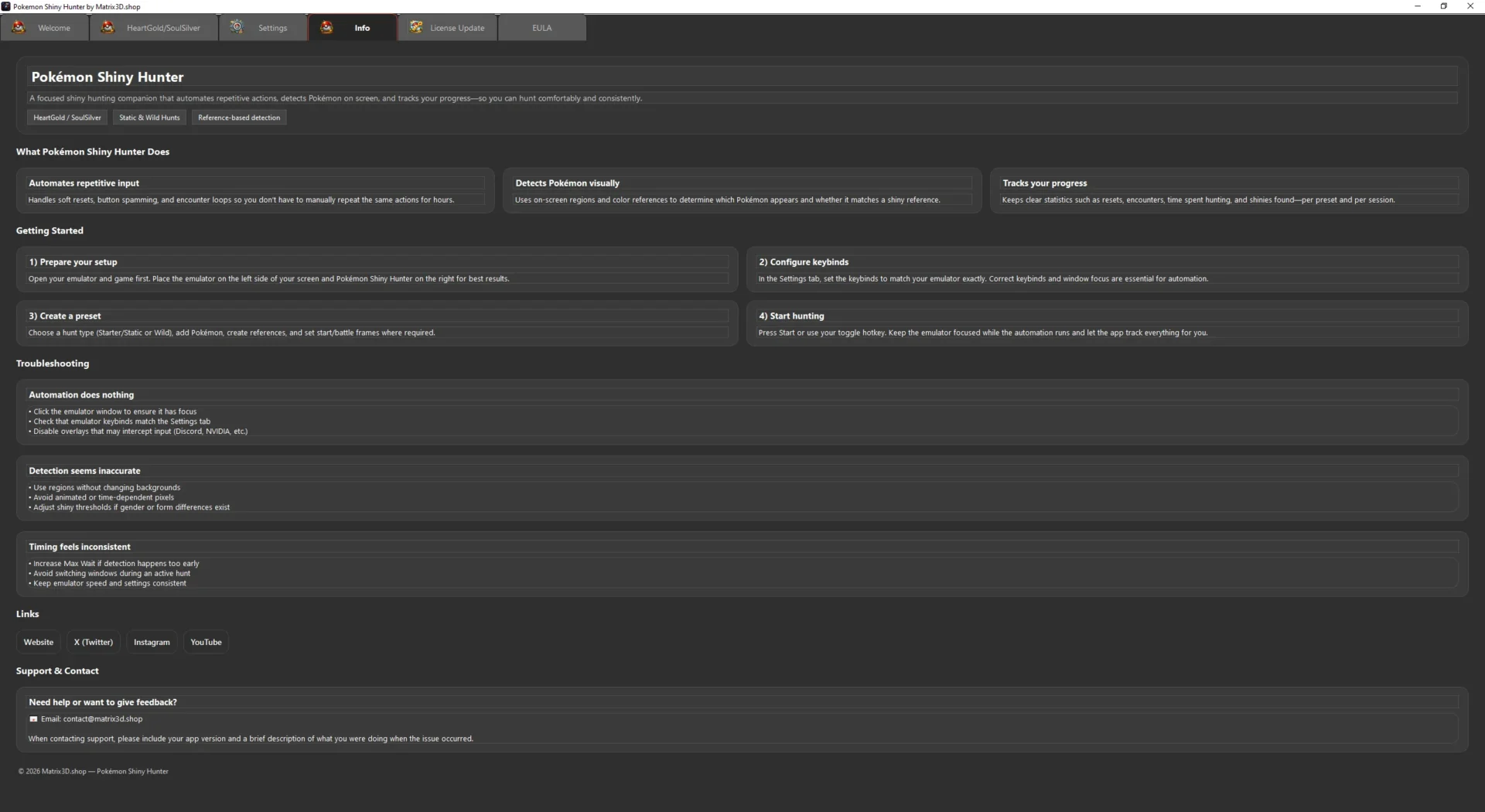The width and height of the screenshot is (1485, 812).
Task: Click the app icon in the title bar
Action: (x=6, y=6)
